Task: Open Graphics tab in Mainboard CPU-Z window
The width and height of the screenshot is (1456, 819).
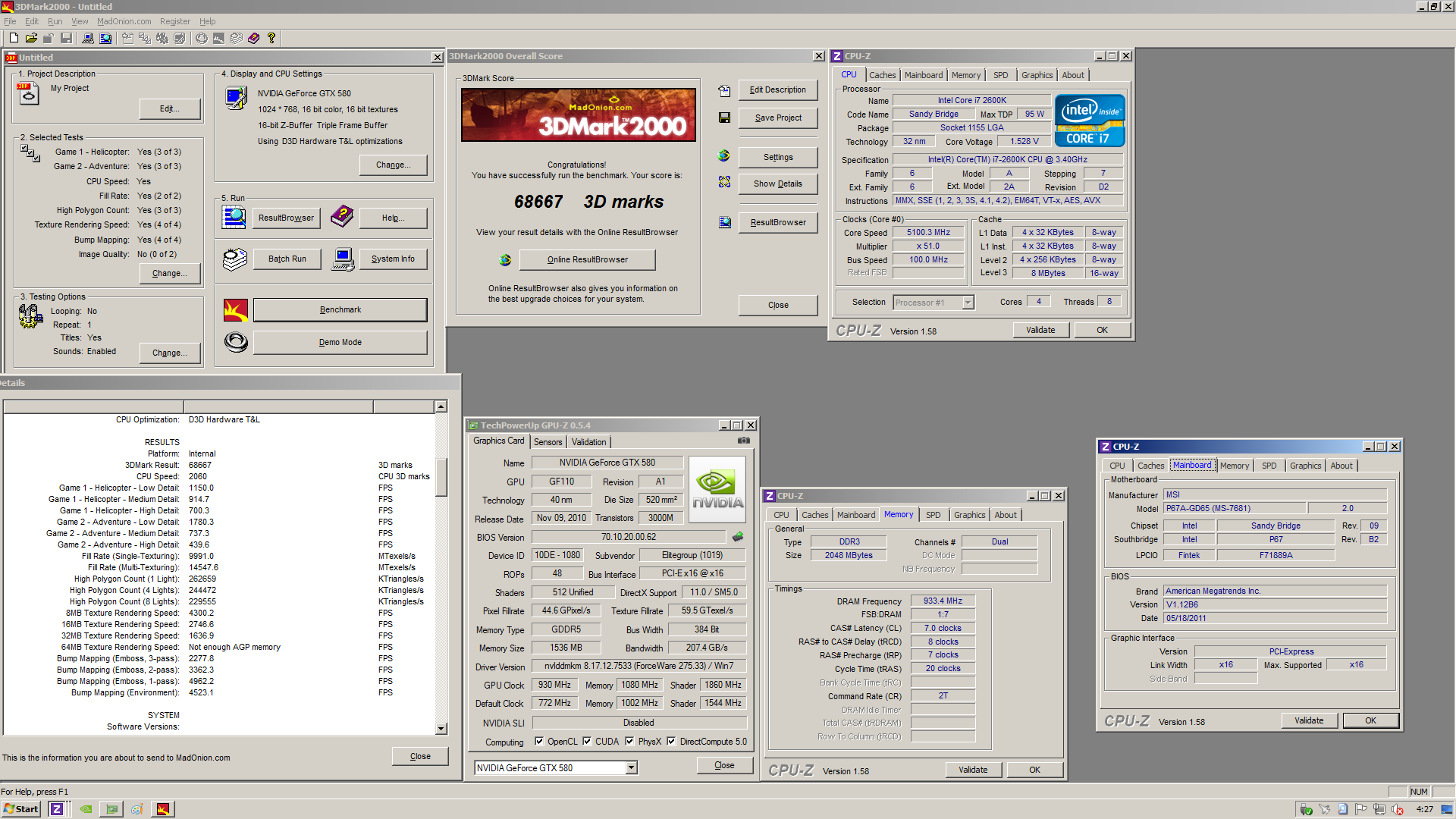Action: pos(1305,466)
